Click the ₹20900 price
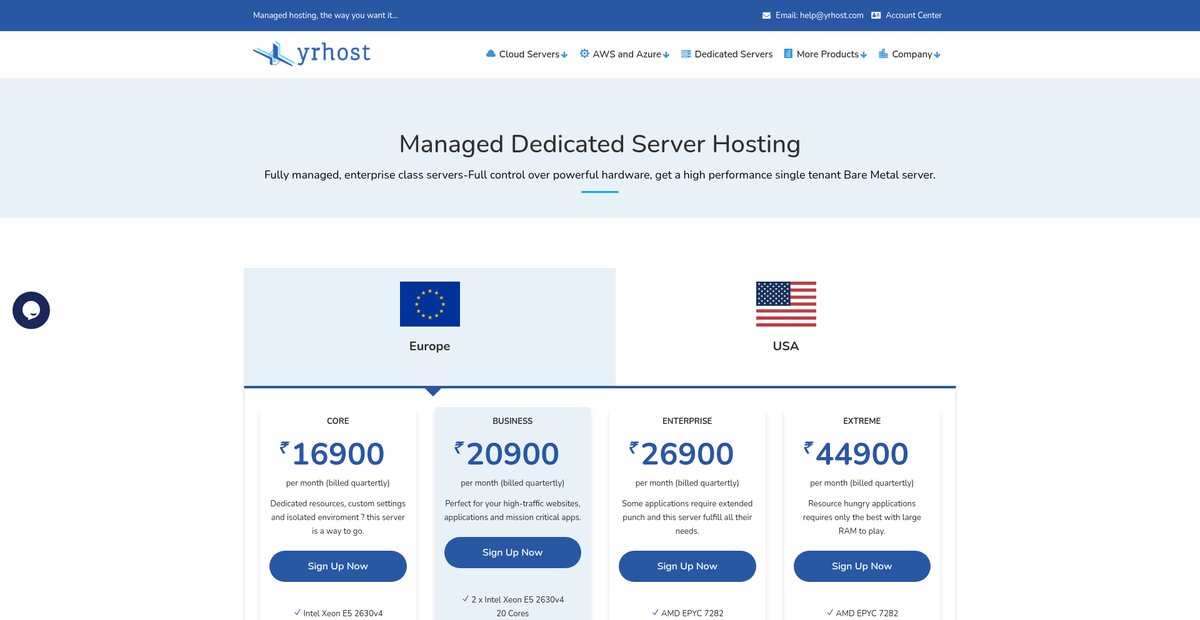The height and width of the screenshot is (620, 1200). [507, 454]
